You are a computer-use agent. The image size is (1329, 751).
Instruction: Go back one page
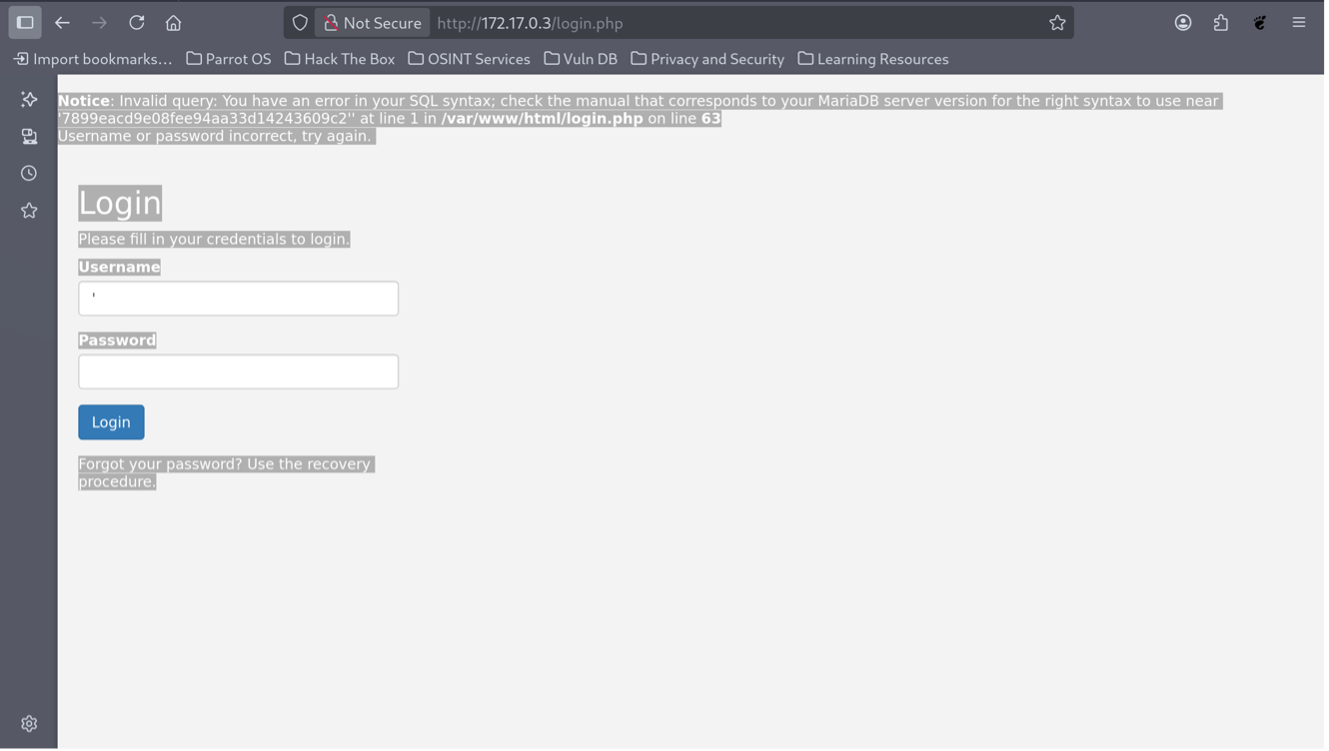point(62,22)
